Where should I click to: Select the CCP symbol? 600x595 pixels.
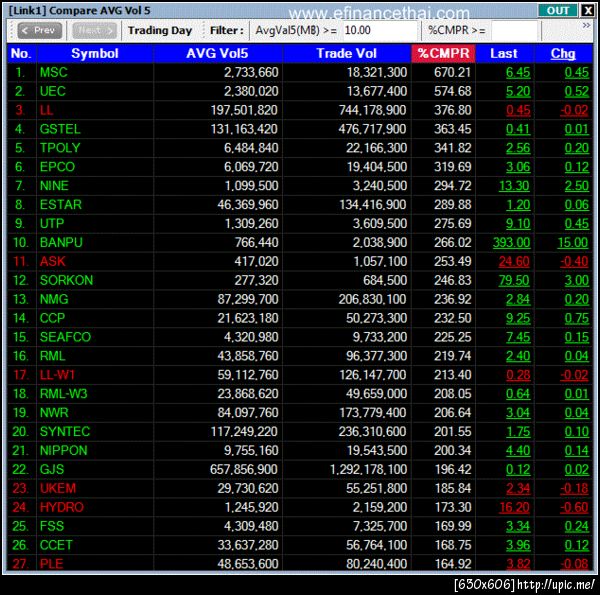[52, 318]
